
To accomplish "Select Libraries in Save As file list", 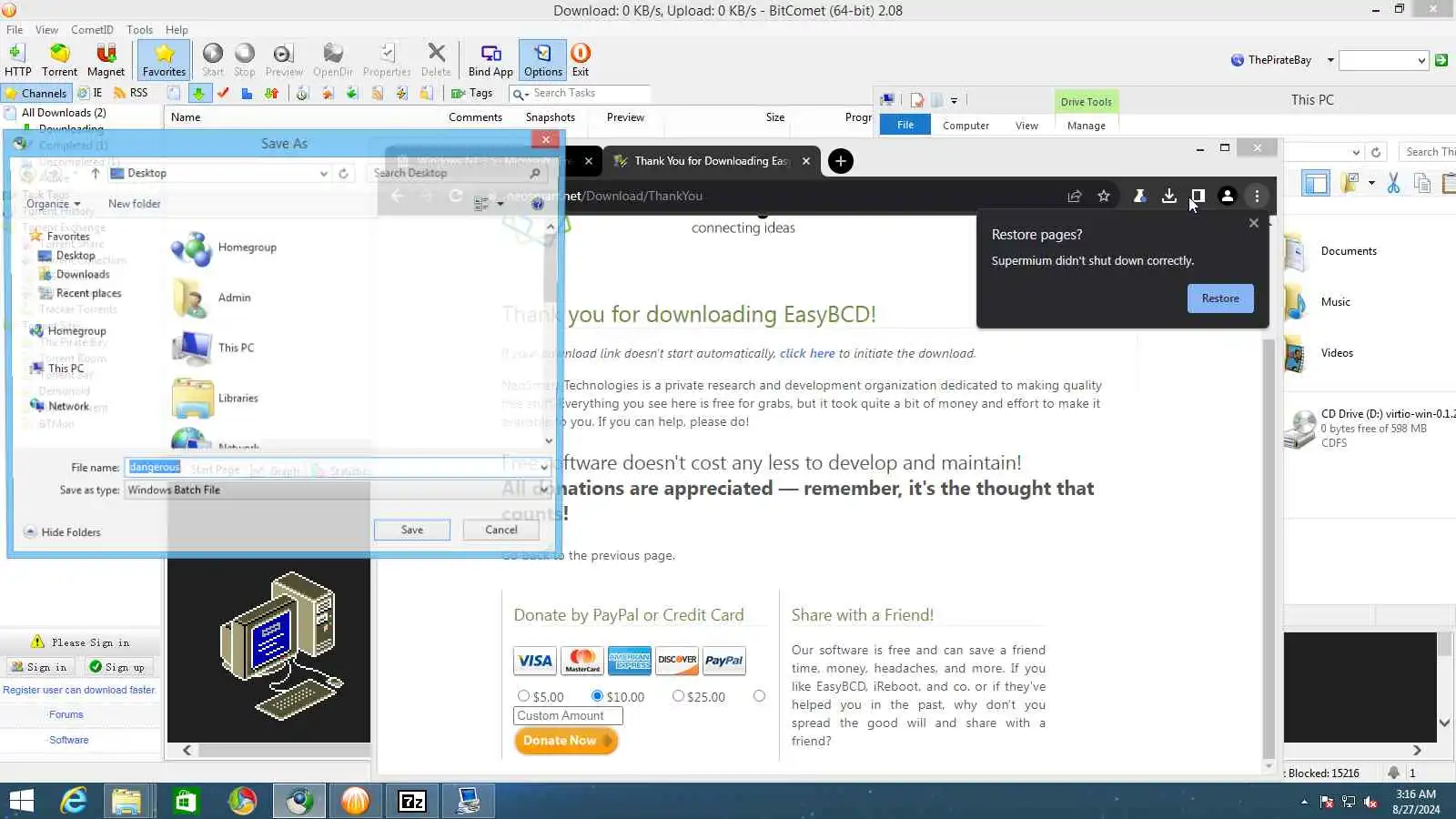I will 216,398.
